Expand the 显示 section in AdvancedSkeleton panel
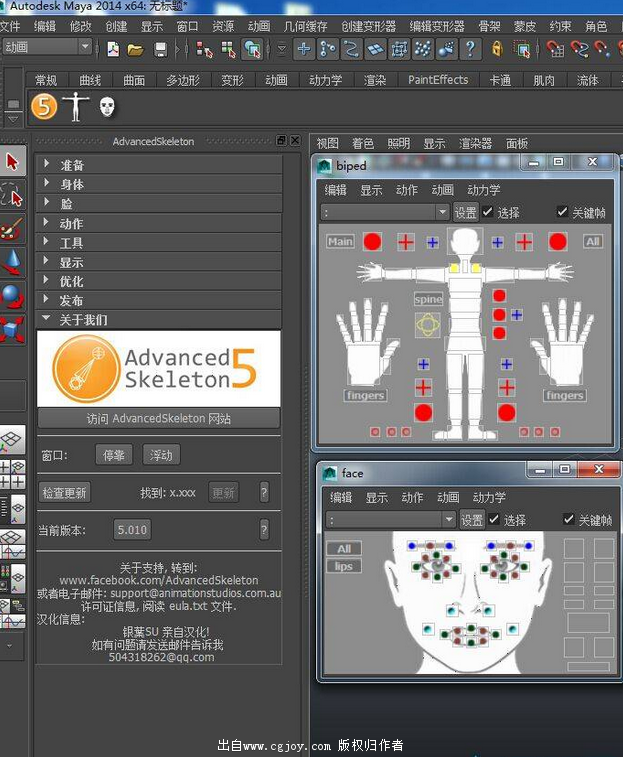The image size is (623, 757). click(x=159, y=262)
